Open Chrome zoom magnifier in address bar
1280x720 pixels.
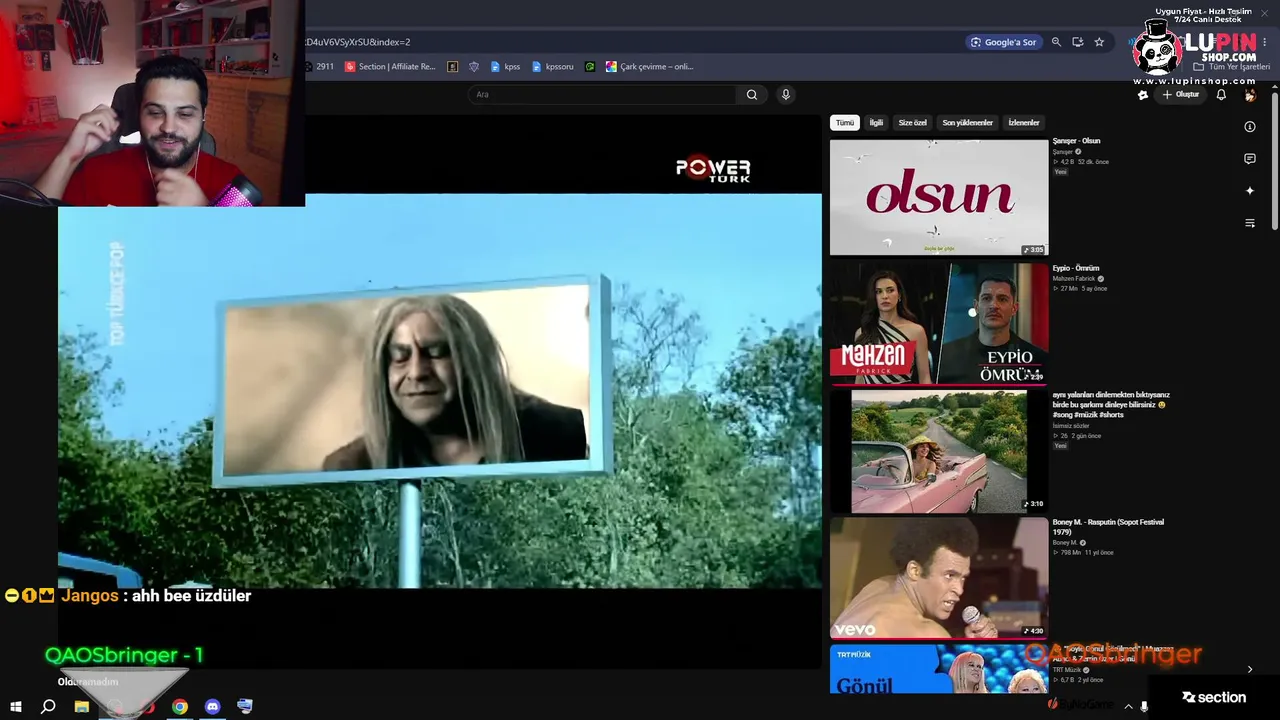[x=1056, y=42]
